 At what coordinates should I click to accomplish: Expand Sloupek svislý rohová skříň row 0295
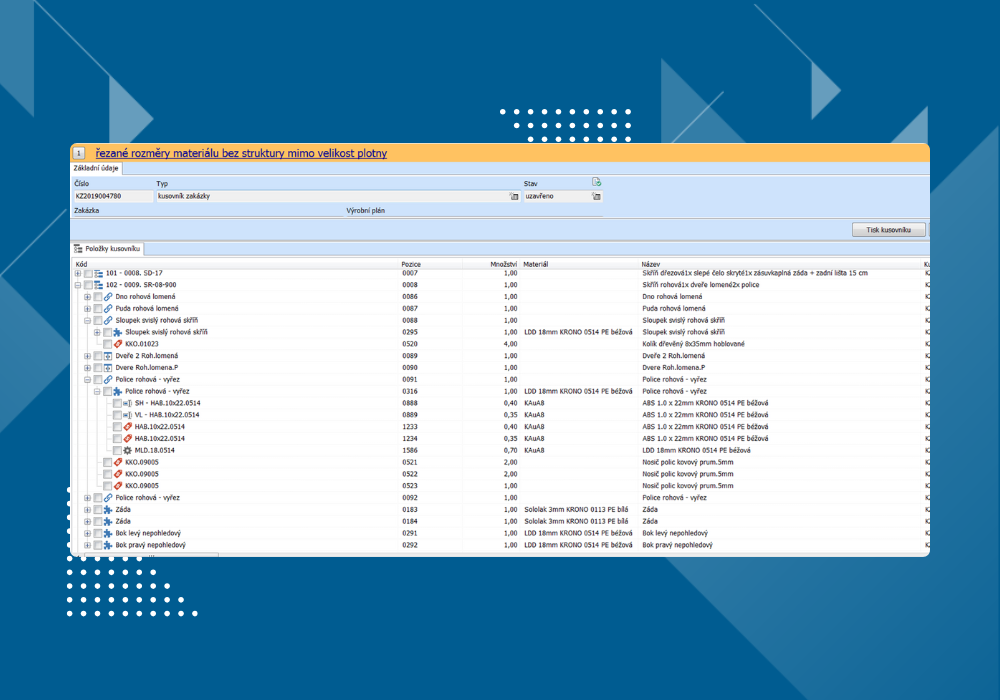[x=97, y=333]
